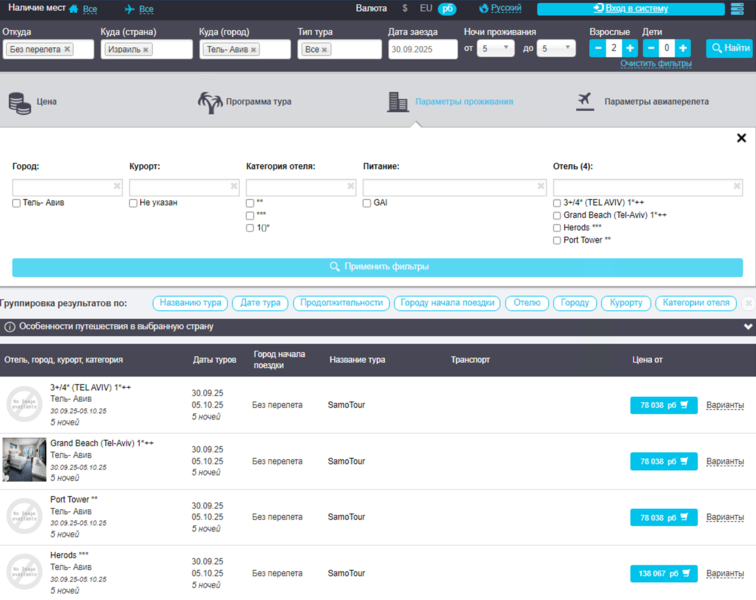Expand Особенности путешествия в выбранную страну section
Viewport: 756px width, 600px height.
point(747,327)
